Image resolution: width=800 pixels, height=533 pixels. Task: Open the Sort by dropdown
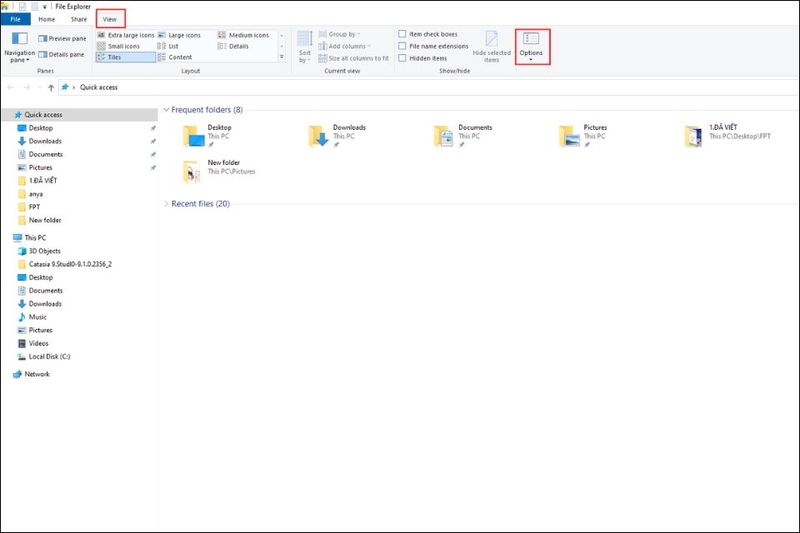(x=305, y=47)
